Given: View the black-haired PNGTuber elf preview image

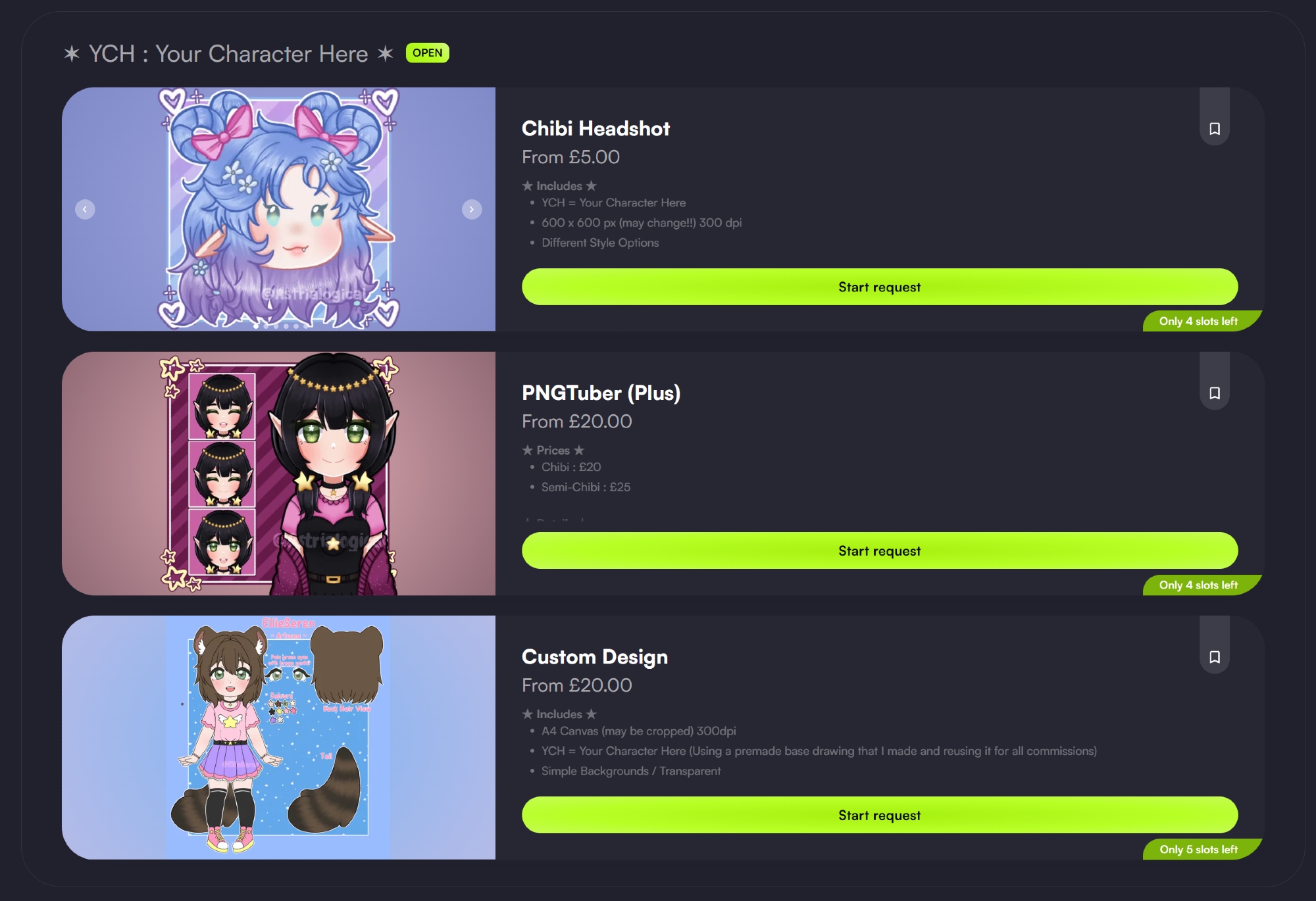Looking at the screenshot, I should tap(278, 474).
